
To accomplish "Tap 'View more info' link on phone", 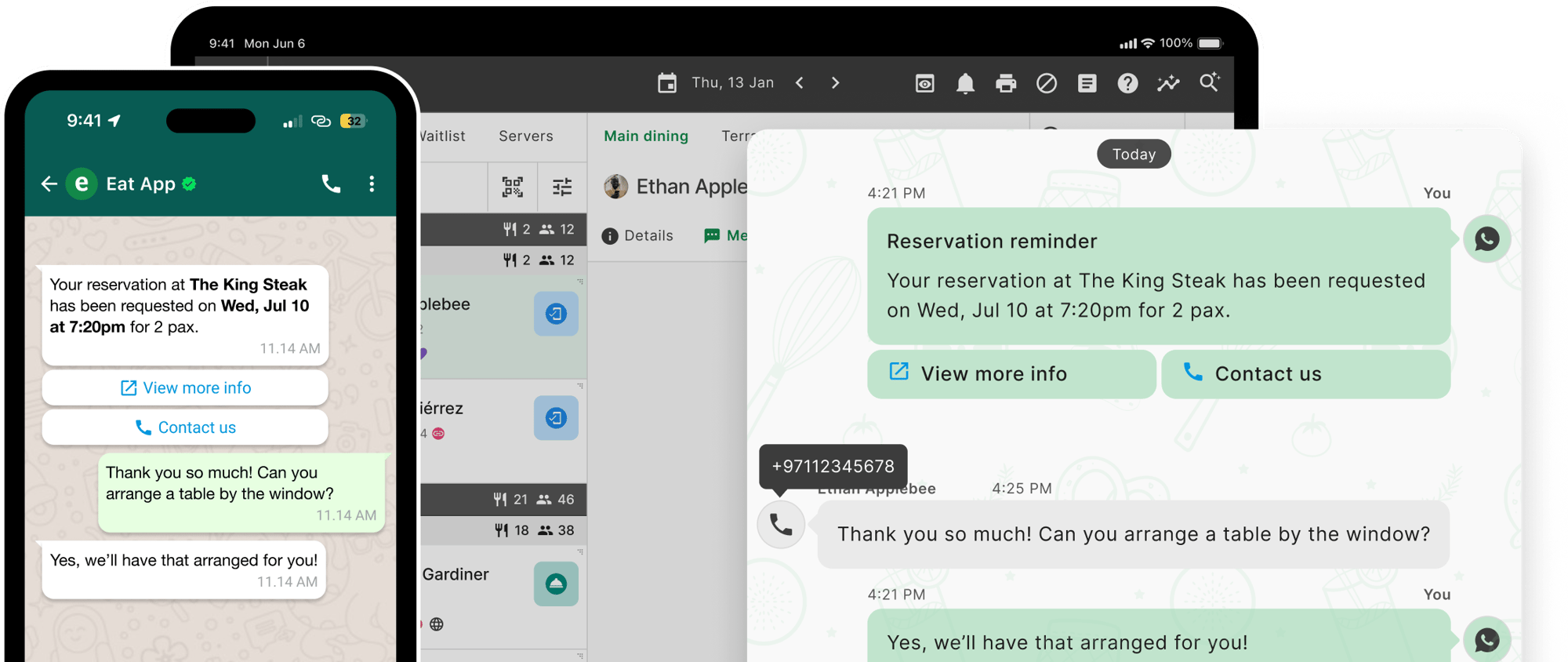I will point(185,387).
